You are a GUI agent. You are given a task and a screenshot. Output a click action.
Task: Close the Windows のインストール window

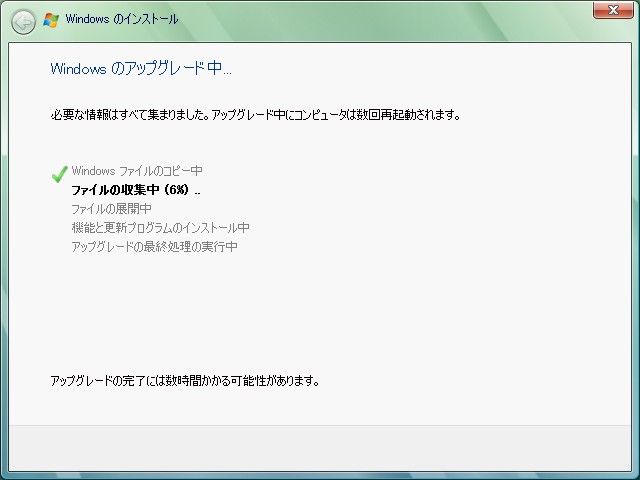(x=606, y=10)
